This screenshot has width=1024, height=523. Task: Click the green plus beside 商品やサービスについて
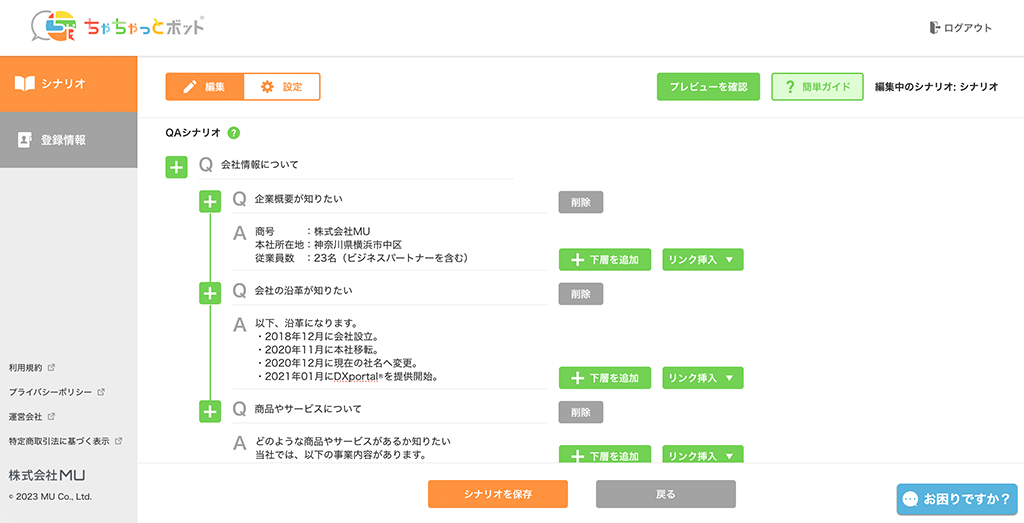(210, 411)
